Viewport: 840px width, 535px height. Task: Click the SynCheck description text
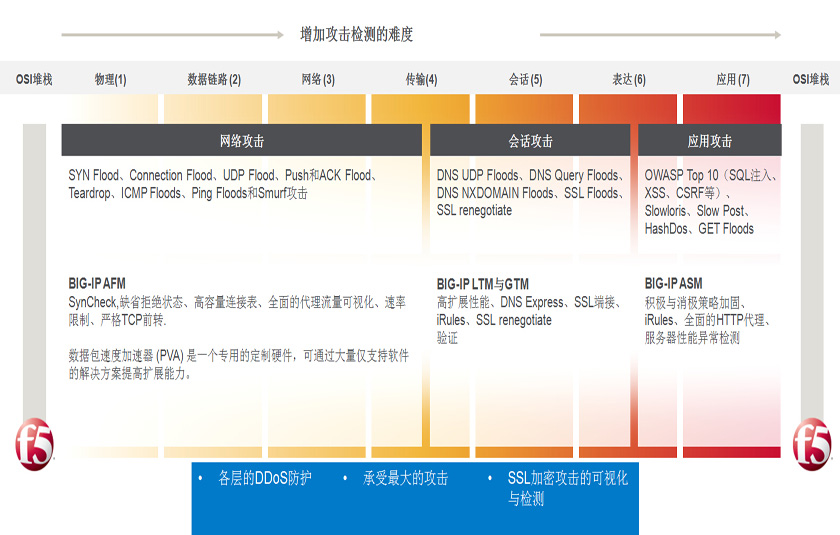[237, 311]
